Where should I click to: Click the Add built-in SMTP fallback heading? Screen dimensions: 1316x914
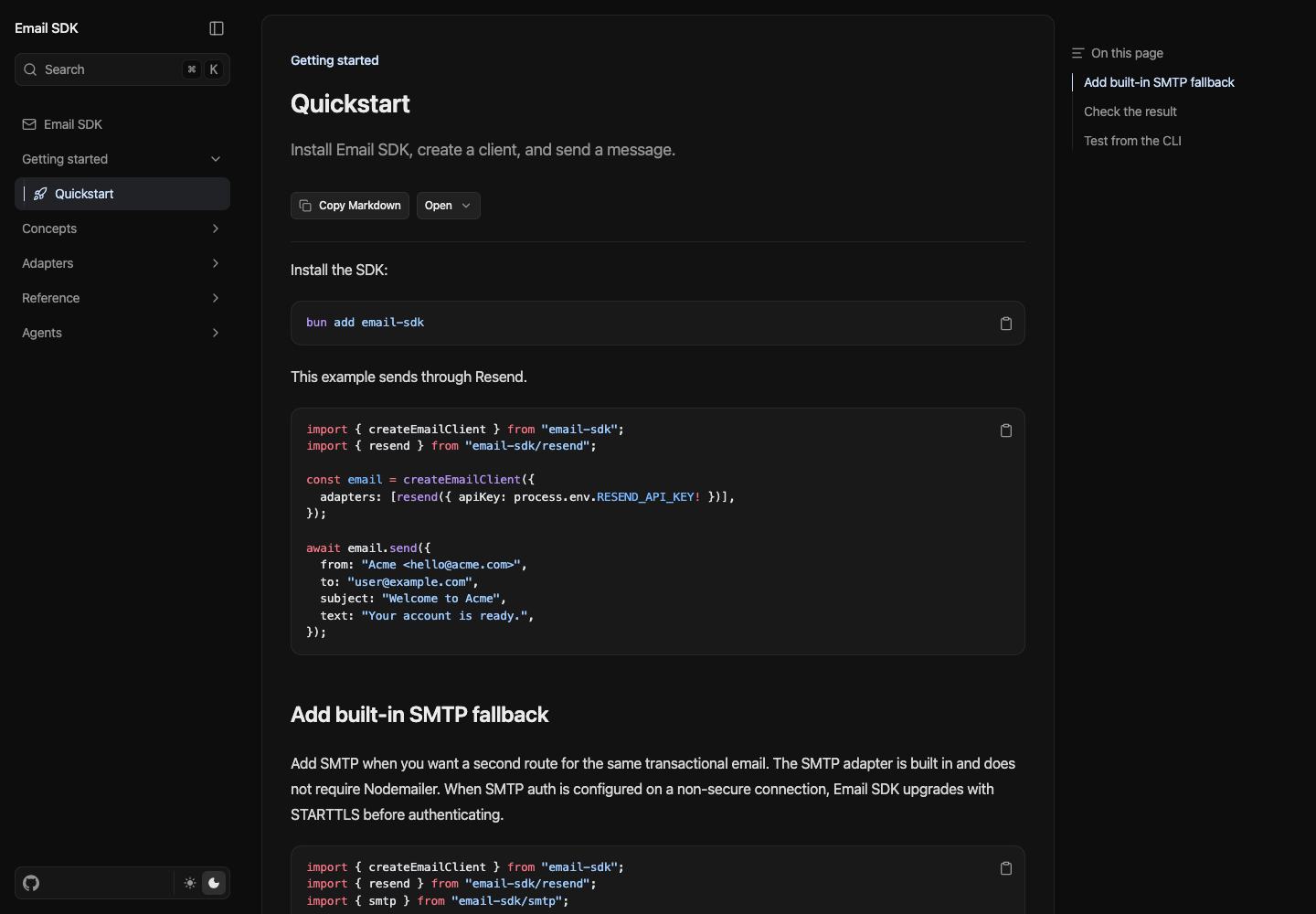coord(419,715)
